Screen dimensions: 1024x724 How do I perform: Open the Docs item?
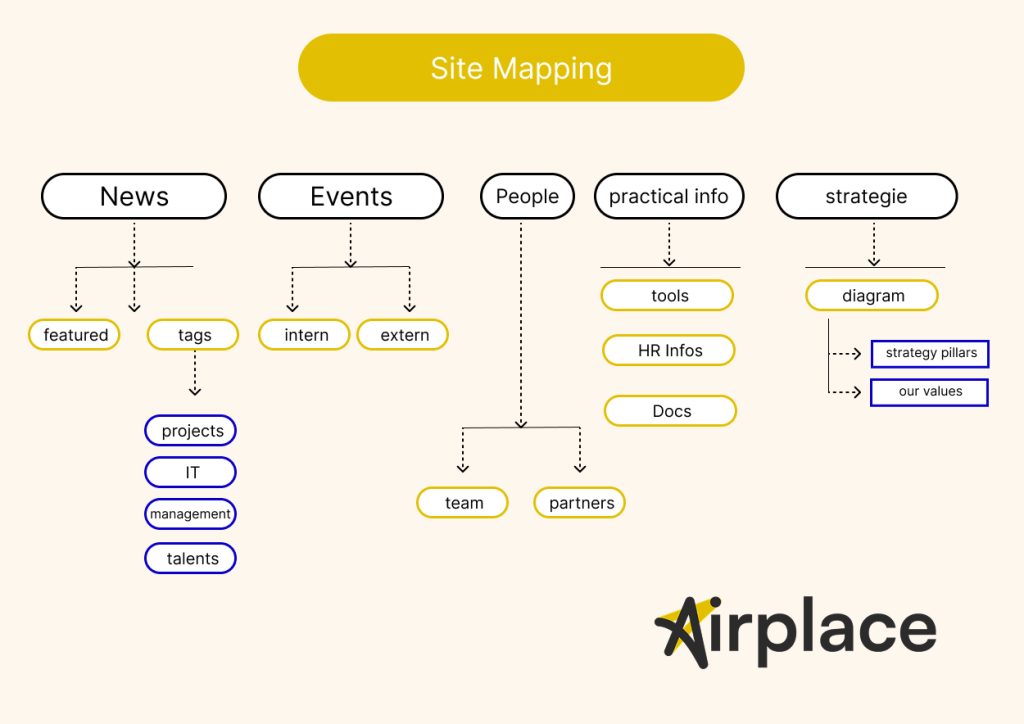point(671,411)
